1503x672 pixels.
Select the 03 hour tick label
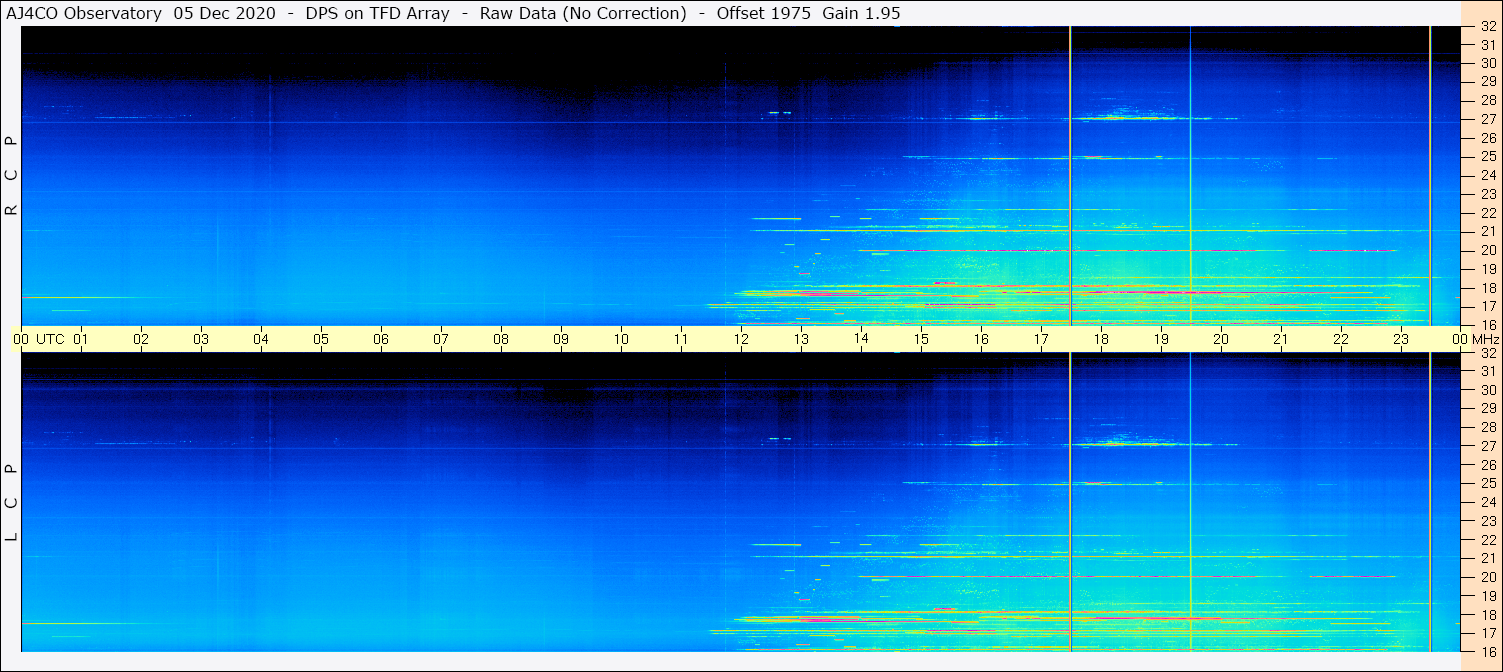[201, 339]
